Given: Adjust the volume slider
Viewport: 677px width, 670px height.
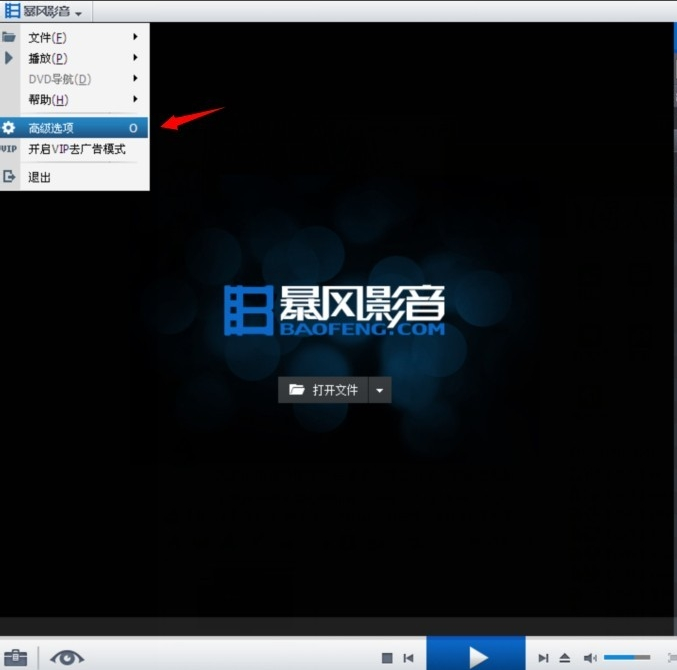Looking at the screenshot, I should point(627,657).
